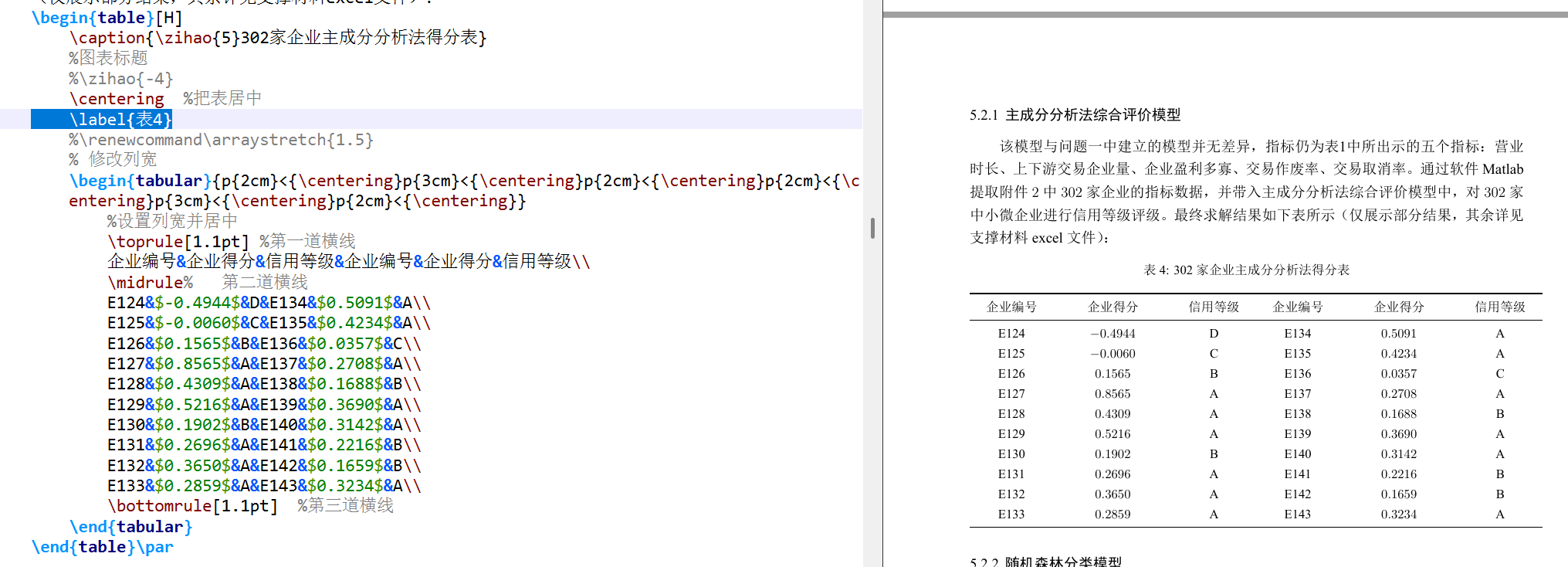The height and width of the screenshot is (567, 1568).
Task: Click value 0.3234 in the PDF table
Action: click(1399, 514)
